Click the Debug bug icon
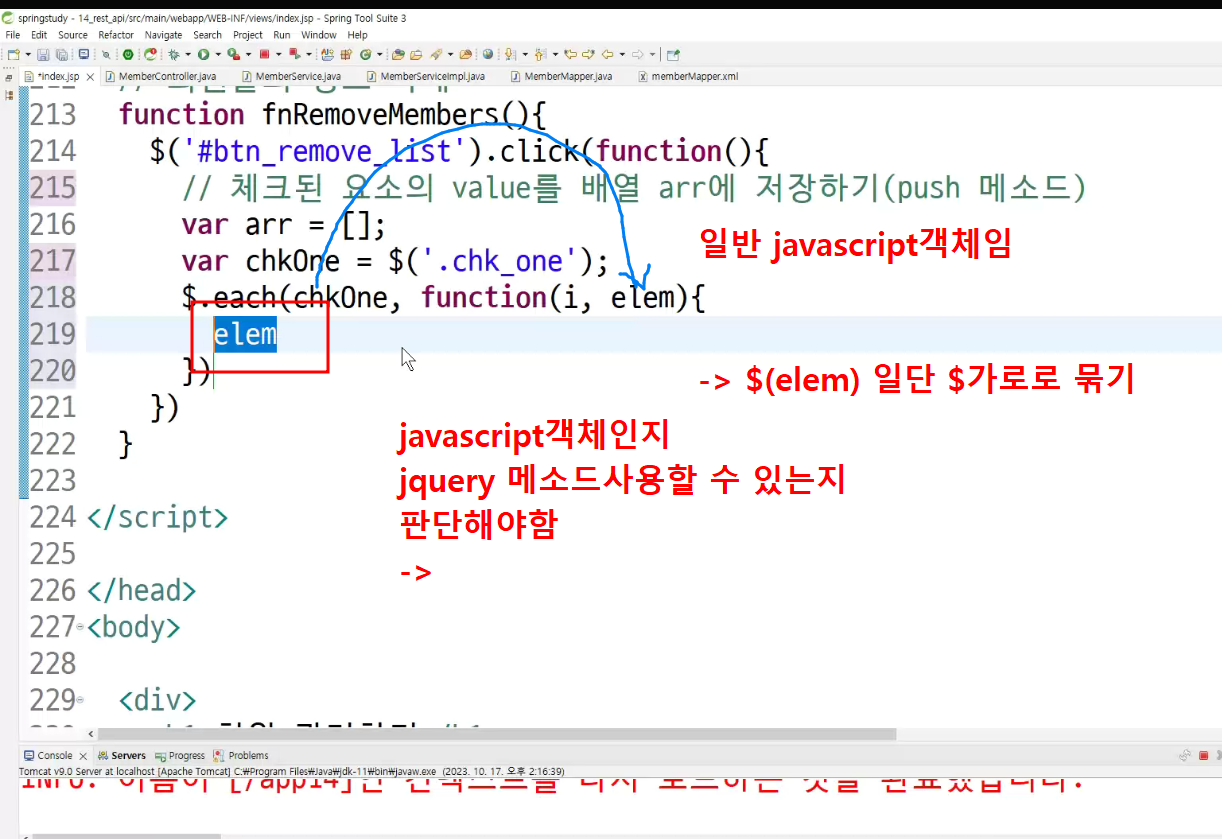This screenshot has width=1222, height=839. tap(174, 54)
